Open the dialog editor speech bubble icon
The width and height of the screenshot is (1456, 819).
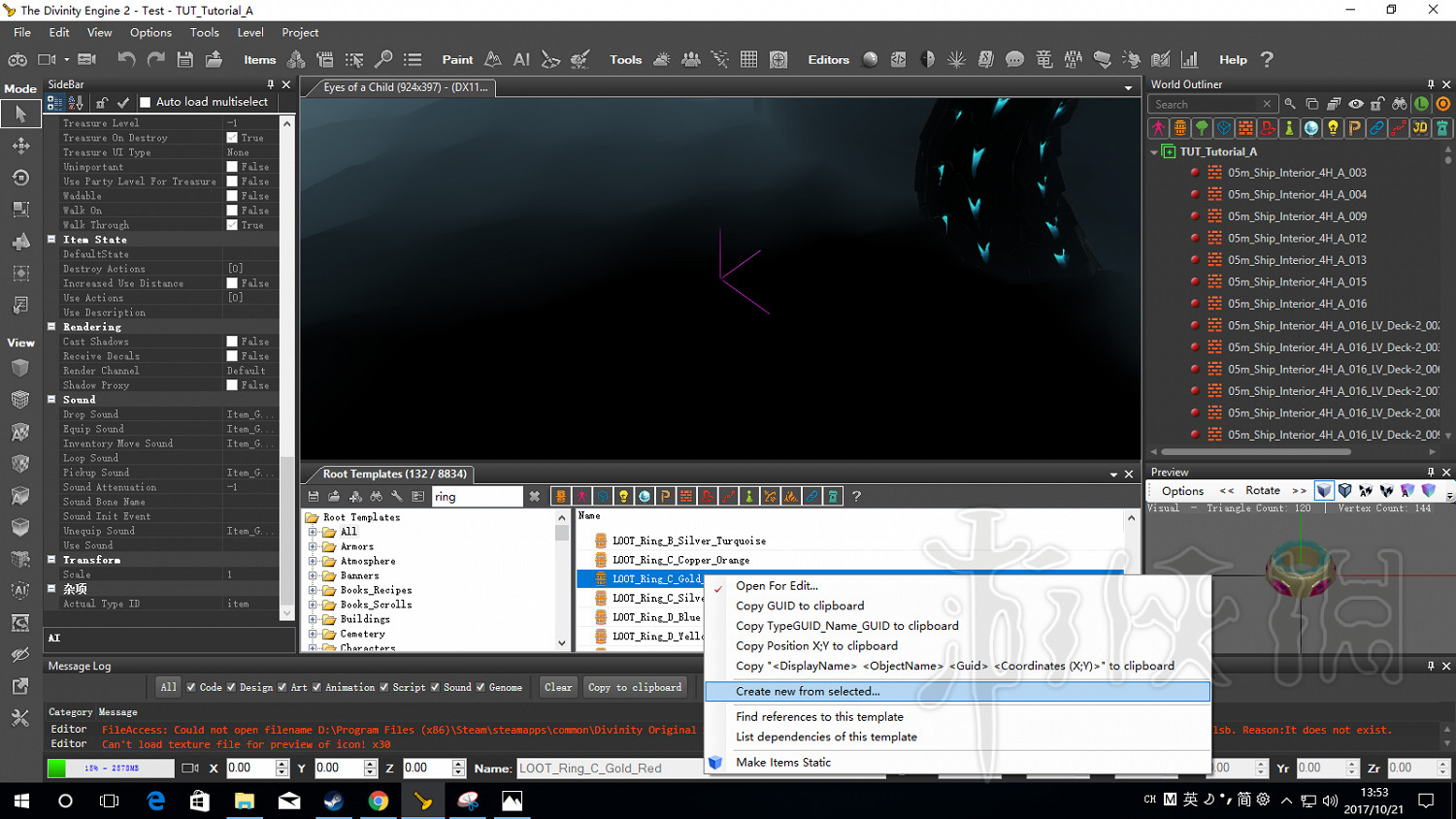pos(1014,59)
